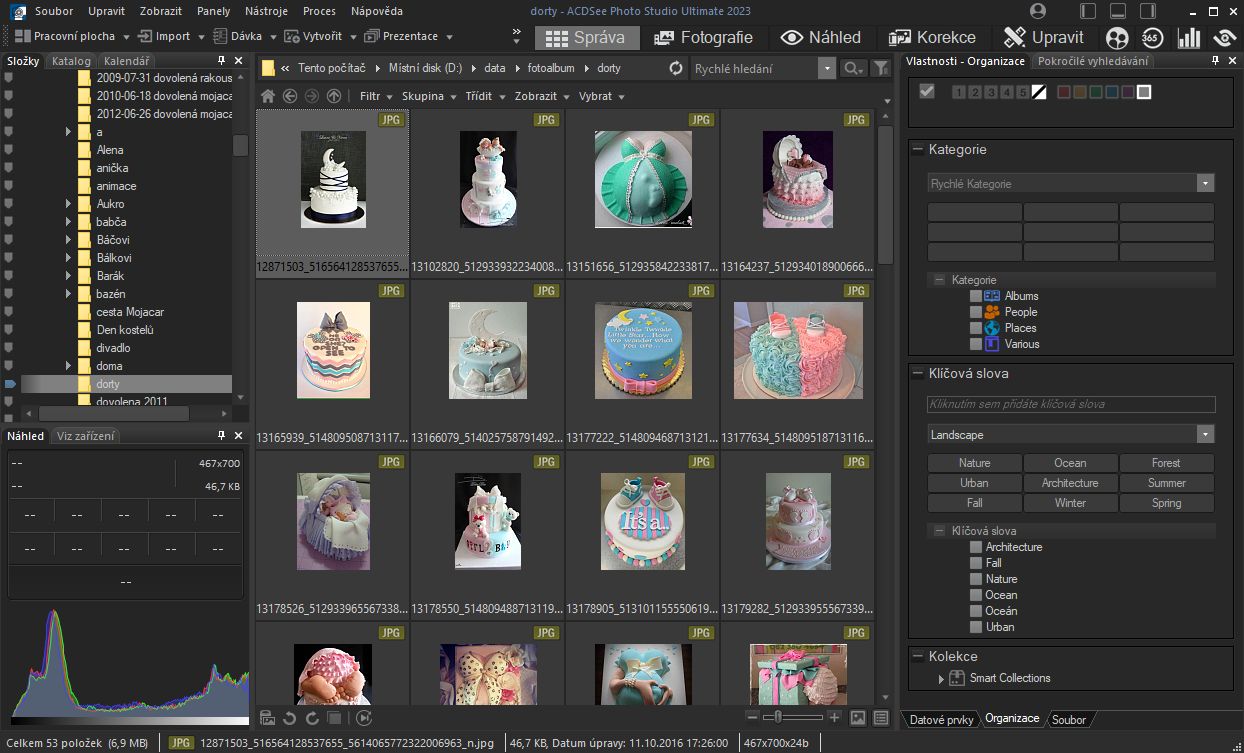Open the 365 mode icon
This screenshot has height=753, width=1244.
coord(1152,38)
